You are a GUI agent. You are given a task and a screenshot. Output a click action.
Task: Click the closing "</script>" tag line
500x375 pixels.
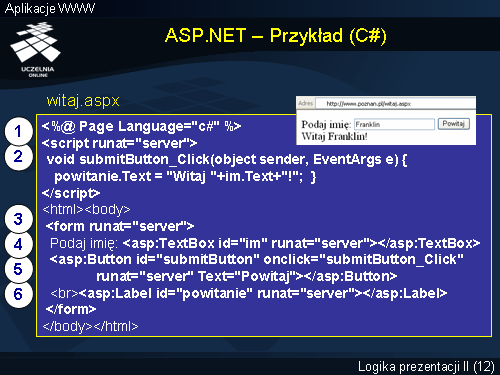pos(71,193)
